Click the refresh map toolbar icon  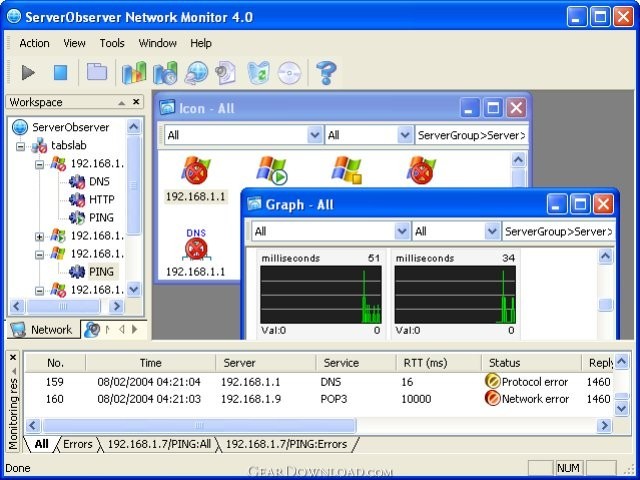(x=258, y=73)
